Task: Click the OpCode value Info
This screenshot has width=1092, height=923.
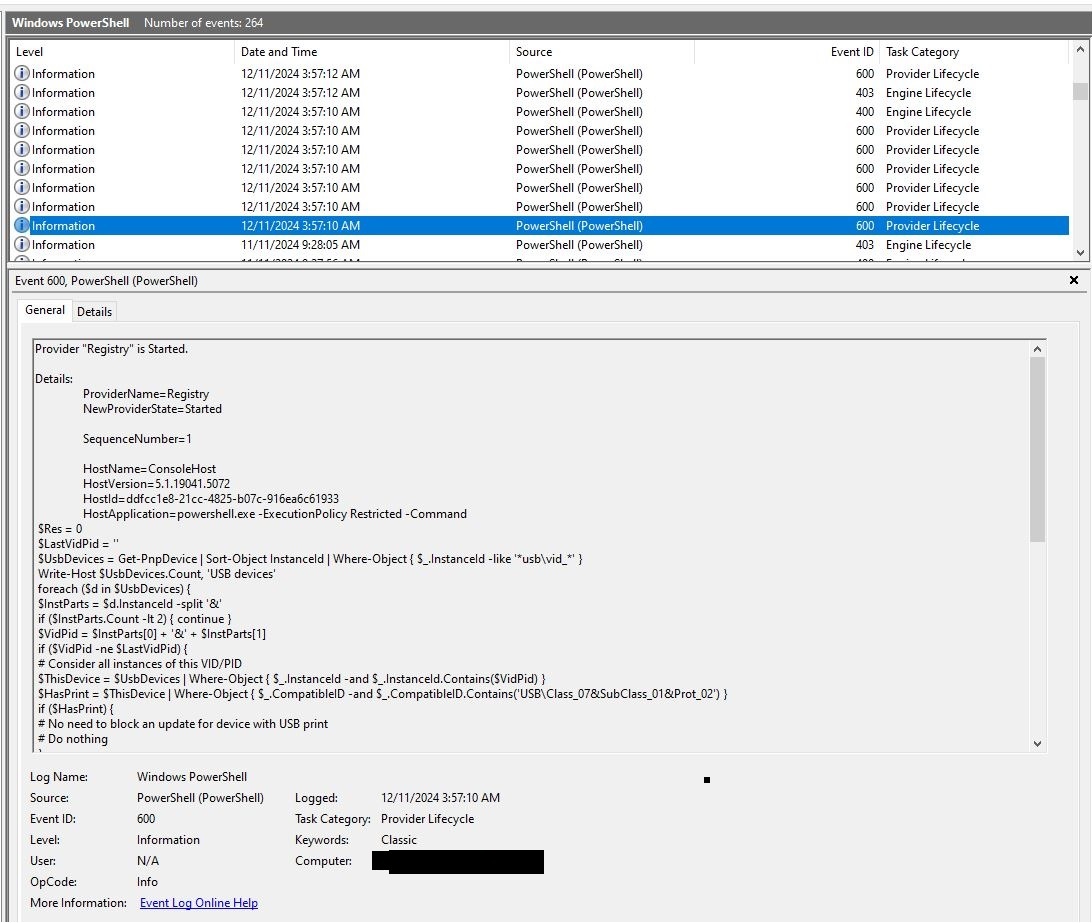Action: 147,882
